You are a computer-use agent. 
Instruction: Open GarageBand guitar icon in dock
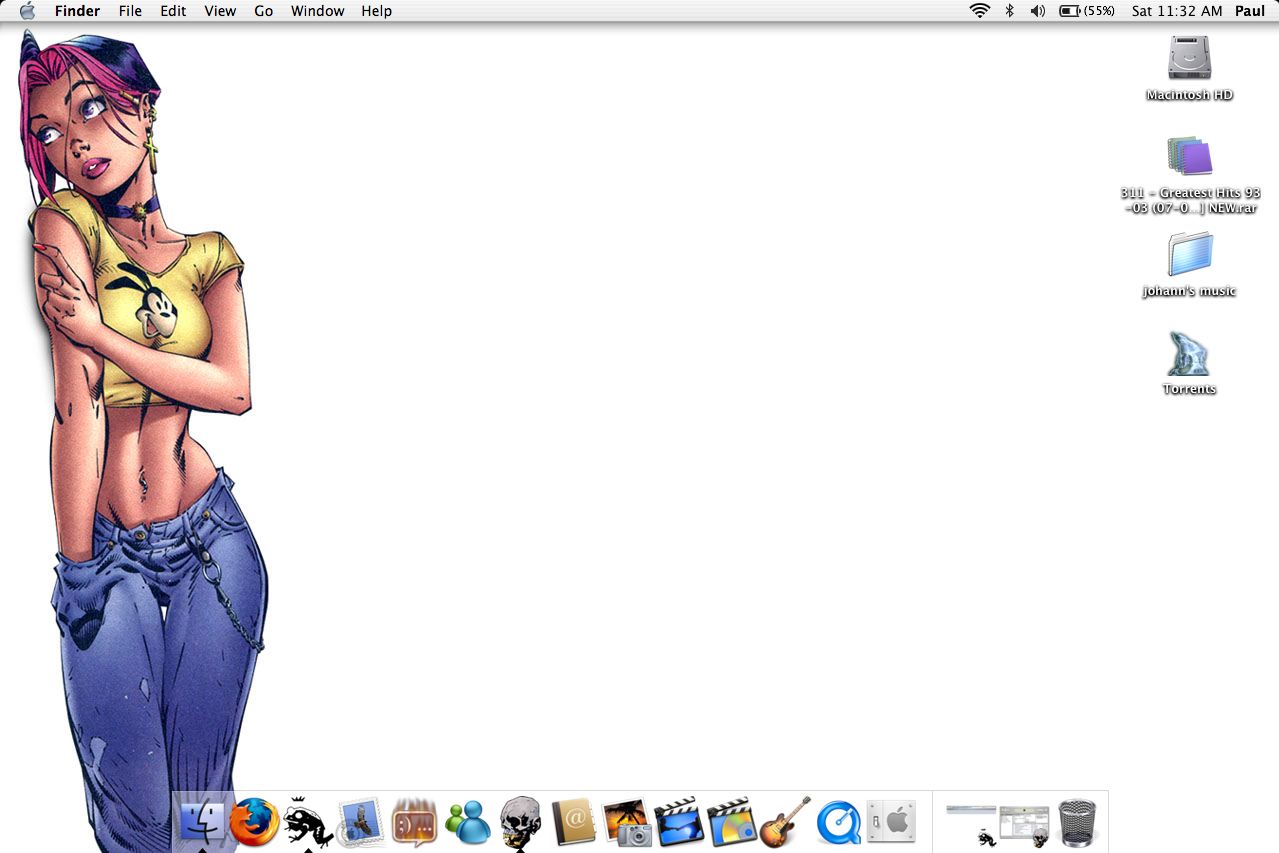785,822
